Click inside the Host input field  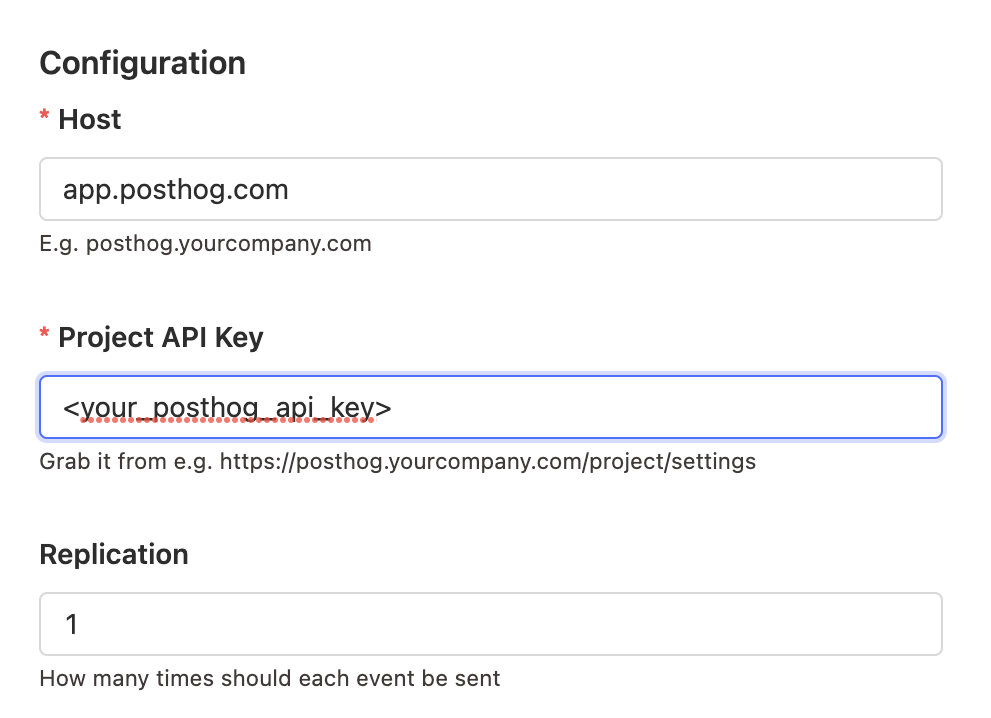490,188
